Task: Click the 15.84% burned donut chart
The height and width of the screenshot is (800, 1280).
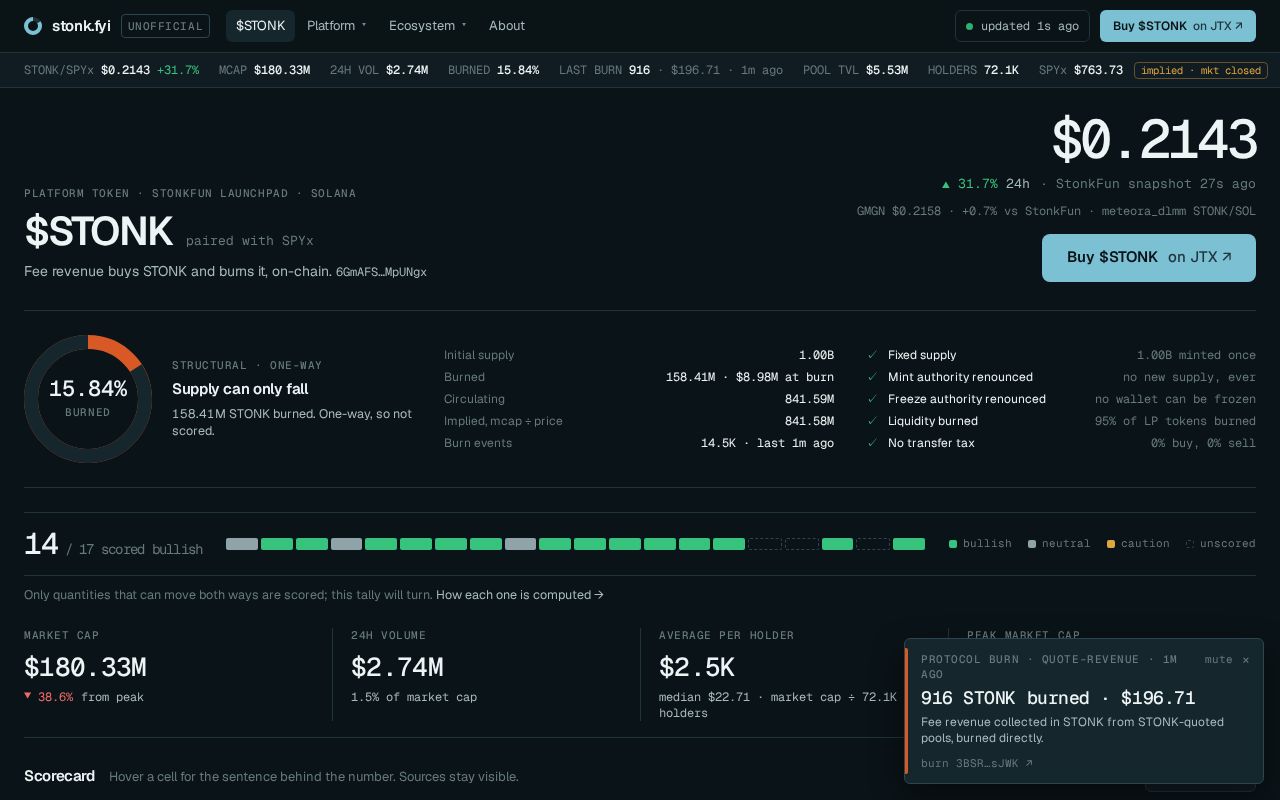Action: point(88,399)
